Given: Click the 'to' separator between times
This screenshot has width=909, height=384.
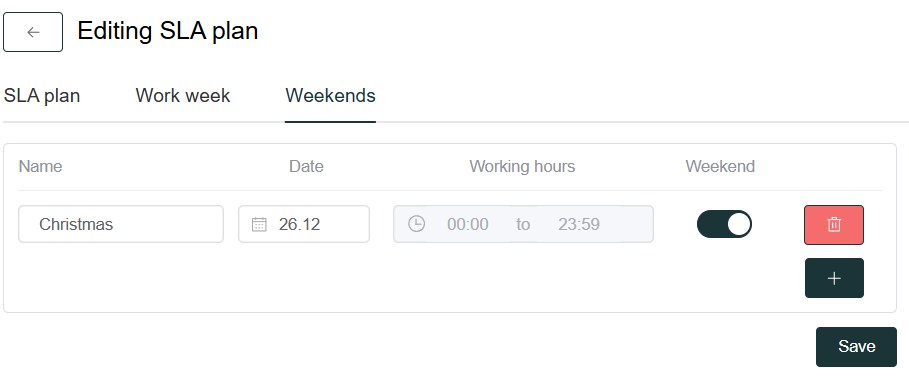Looking at the screenshot, I should (523, 224).
